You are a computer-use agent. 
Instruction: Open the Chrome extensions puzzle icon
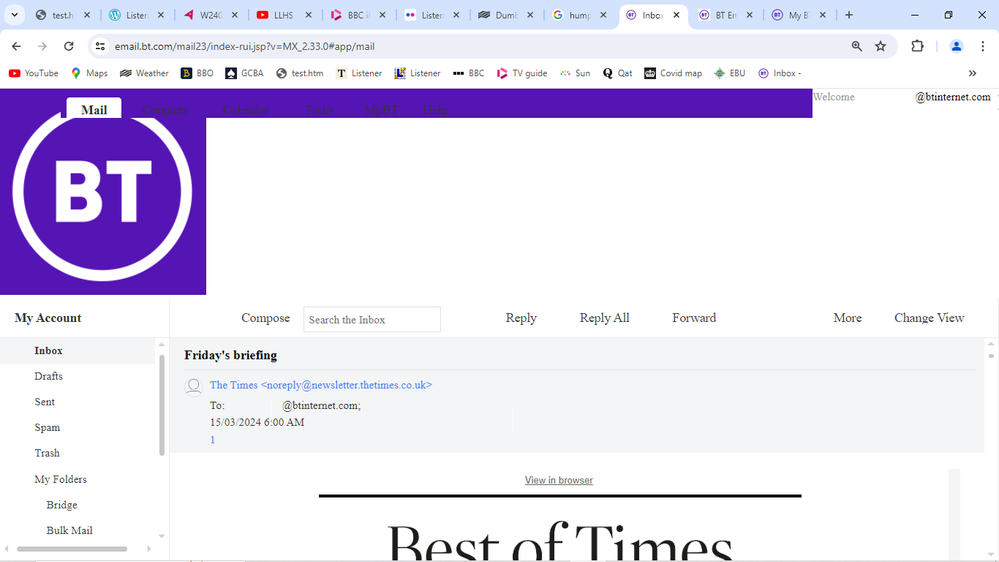click(917, 46)
